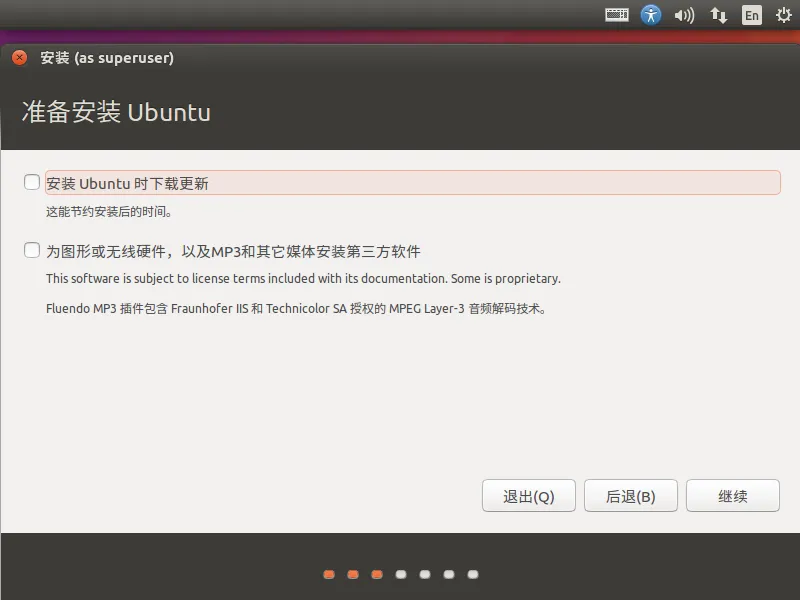Viewport: 800px width, 600px height.
Task: Click the 安装 Ubuntu 时下载更新 label text
Action: (127, 183)
